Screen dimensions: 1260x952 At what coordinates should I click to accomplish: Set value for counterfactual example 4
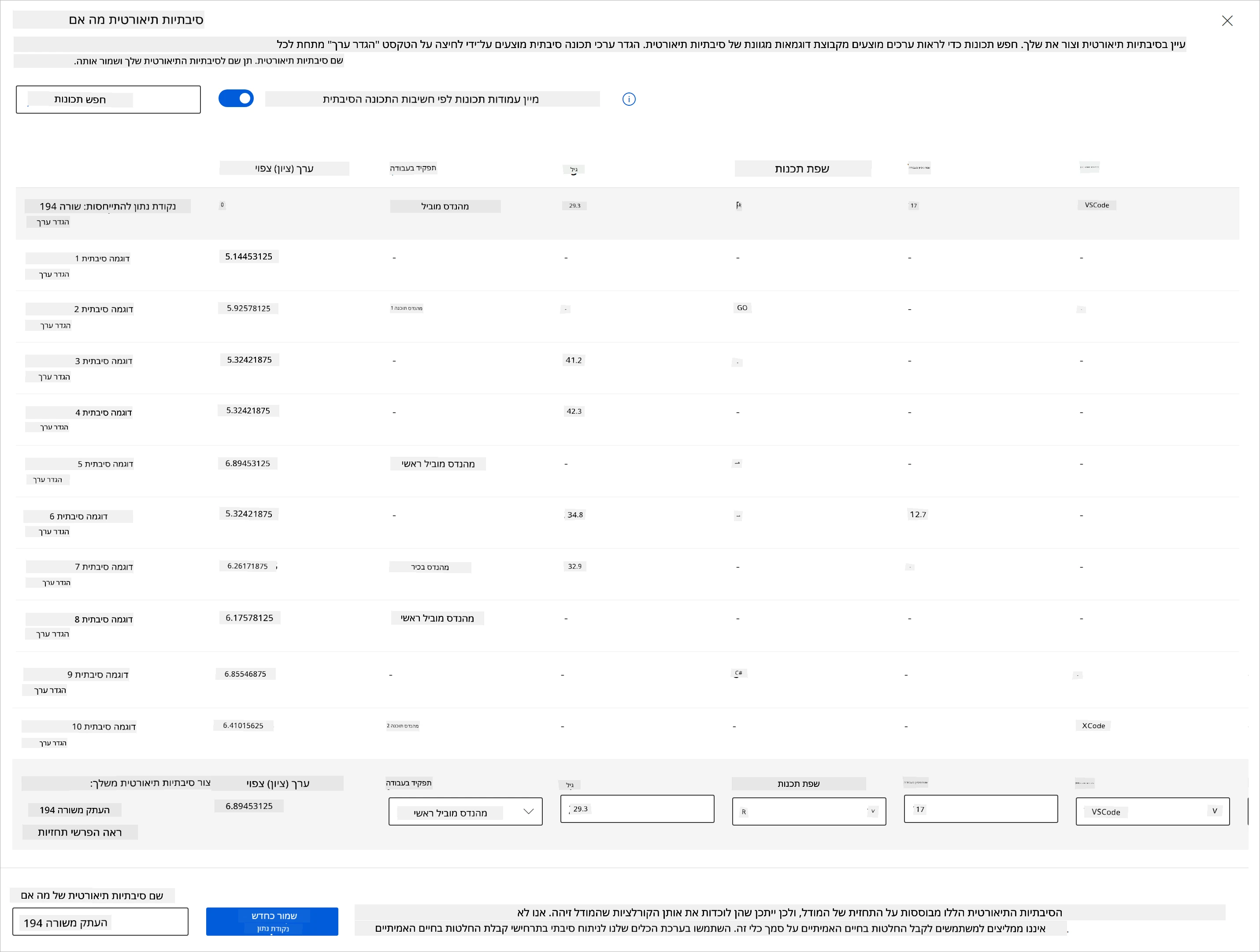(x=55, y=427)
